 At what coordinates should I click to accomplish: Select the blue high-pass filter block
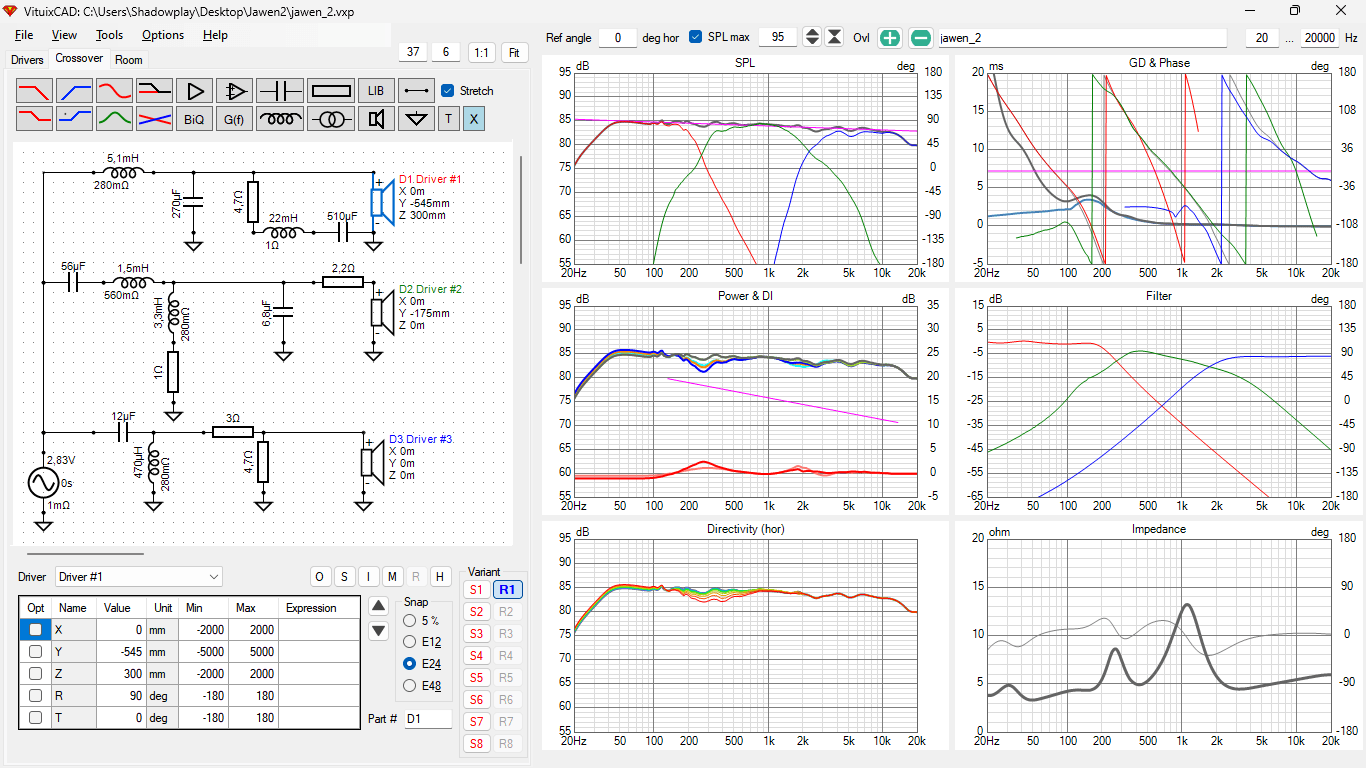pos(74,90)
